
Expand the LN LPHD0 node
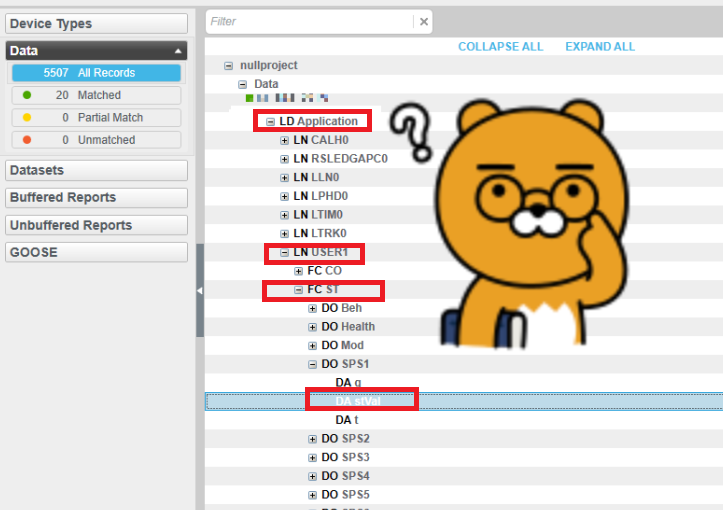(x=284, y=196)
